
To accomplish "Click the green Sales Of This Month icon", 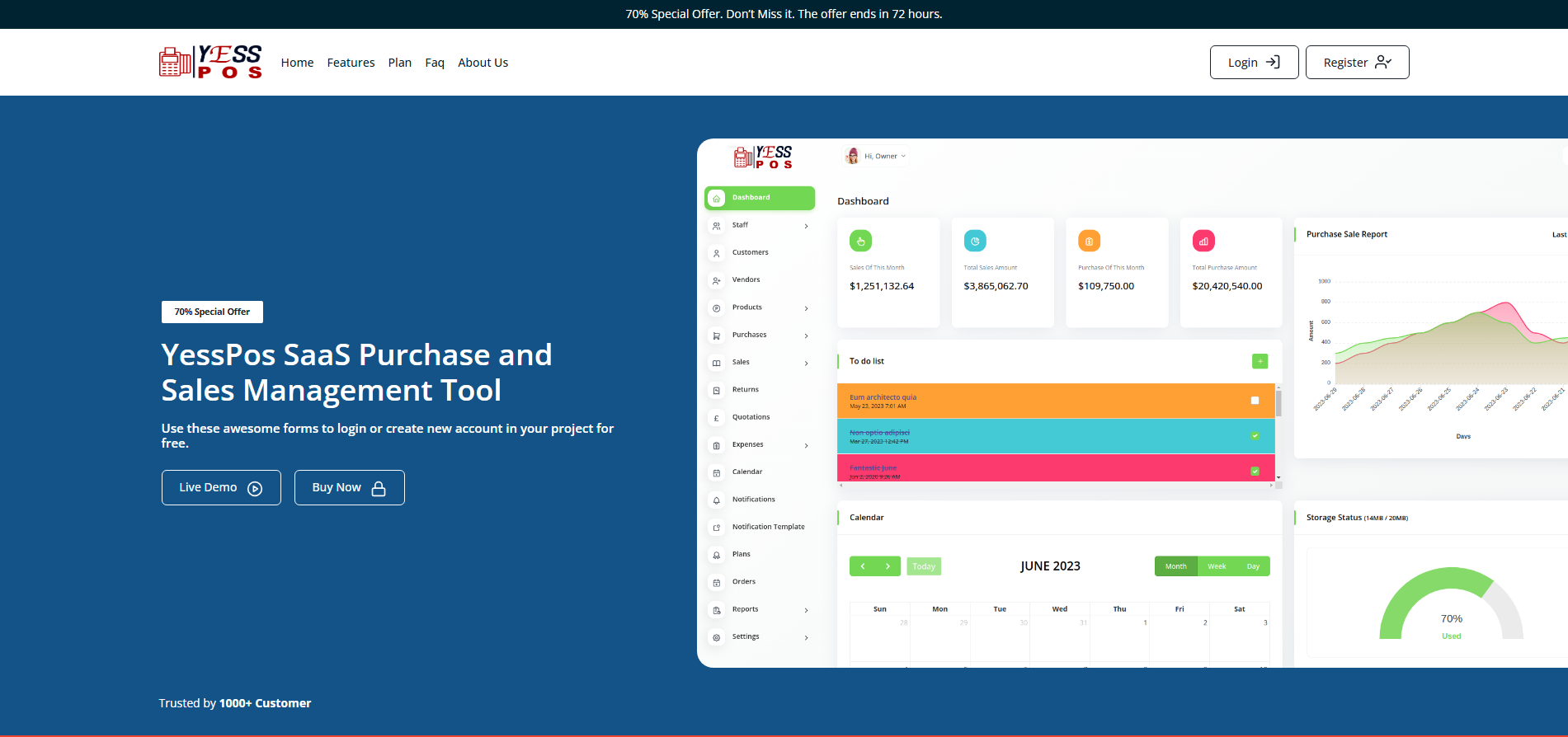I will coord(860,241).
